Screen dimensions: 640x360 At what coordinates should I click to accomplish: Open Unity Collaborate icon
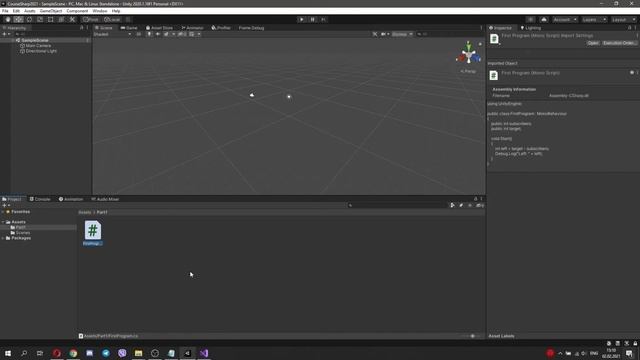point(530,19)
